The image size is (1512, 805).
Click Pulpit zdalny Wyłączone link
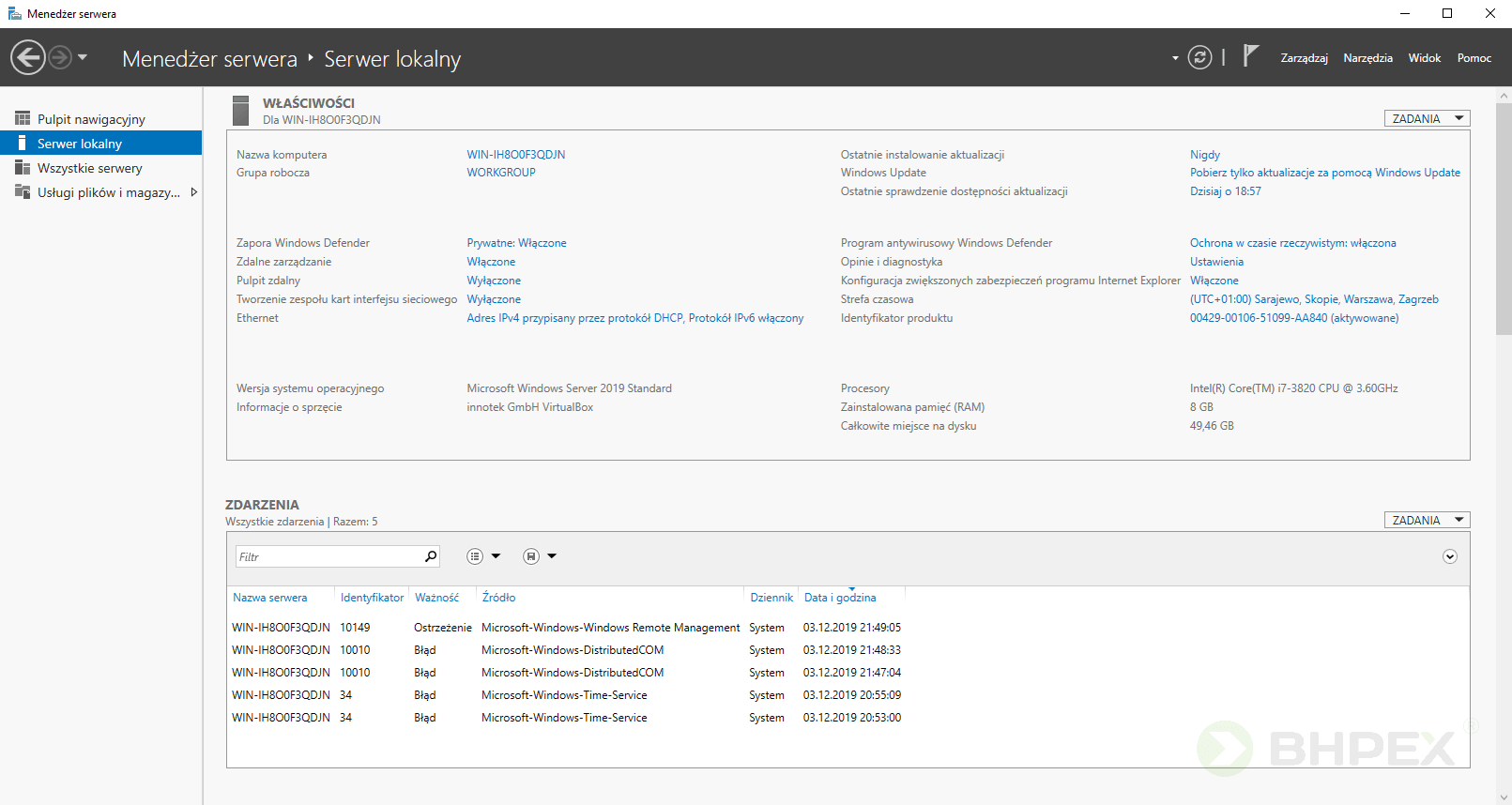pos(494,281)
